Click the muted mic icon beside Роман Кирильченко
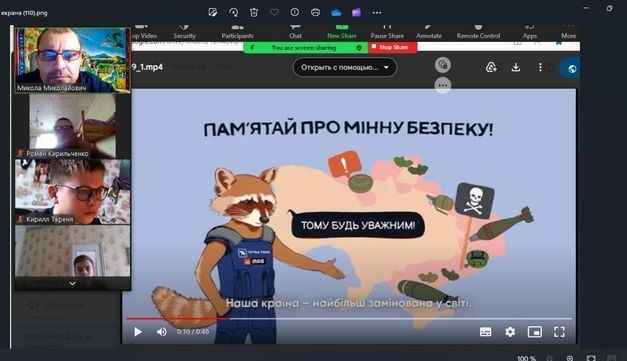Image resolution: width=627 pixels, height=361 pixels. [20, 154]
